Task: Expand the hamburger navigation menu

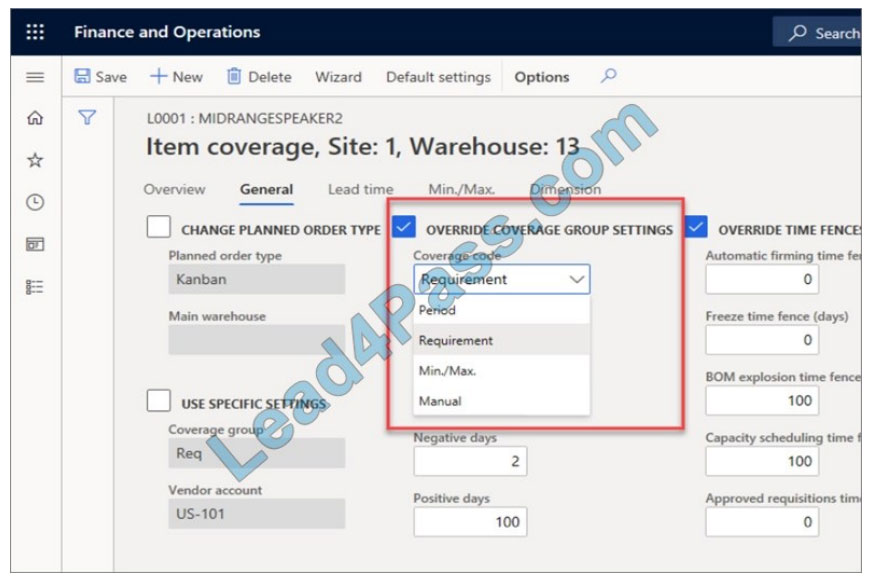Action: click(x=35, y=77)
